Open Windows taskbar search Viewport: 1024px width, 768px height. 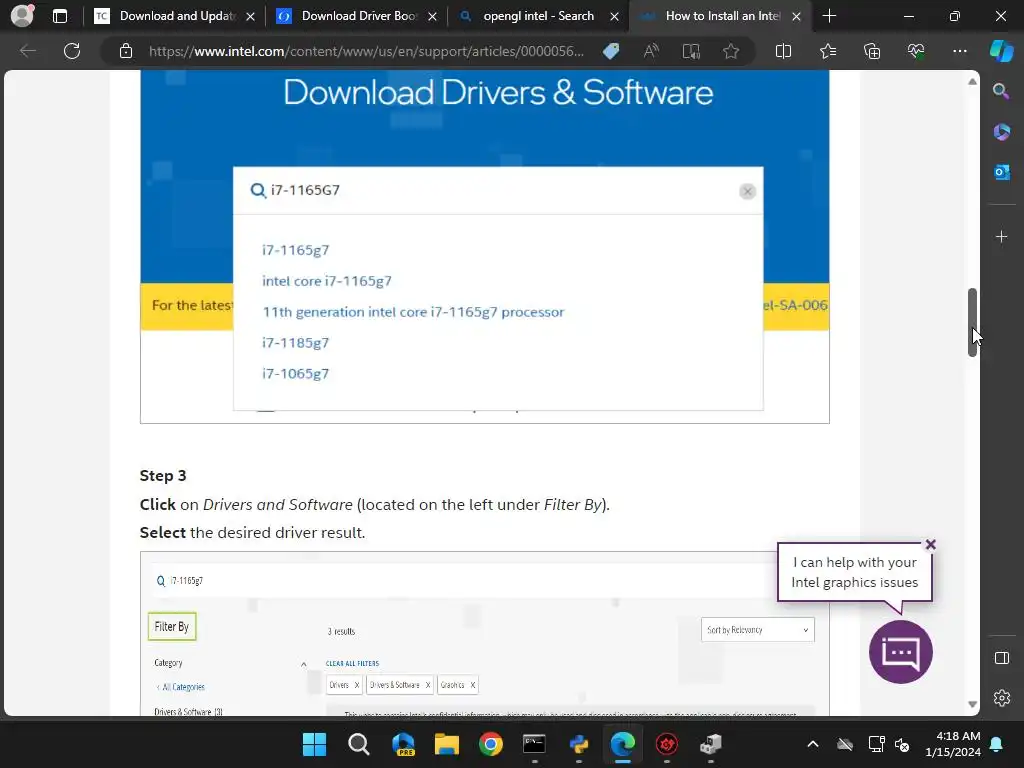pos(358,744)
